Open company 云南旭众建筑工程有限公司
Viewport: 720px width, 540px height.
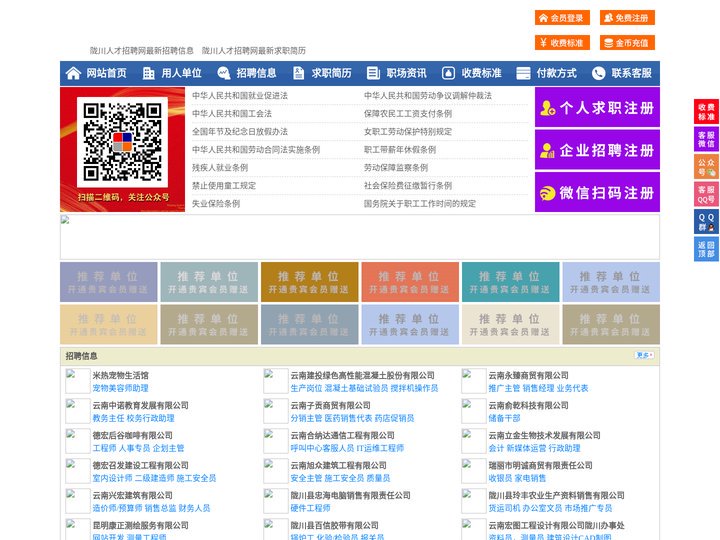pos(338,465)
